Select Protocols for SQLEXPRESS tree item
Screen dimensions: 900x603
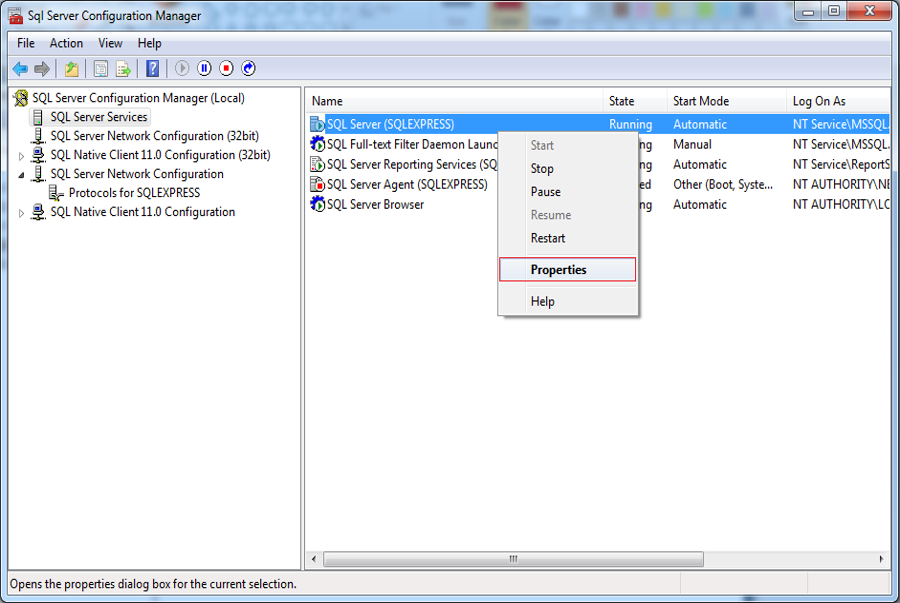134,193
